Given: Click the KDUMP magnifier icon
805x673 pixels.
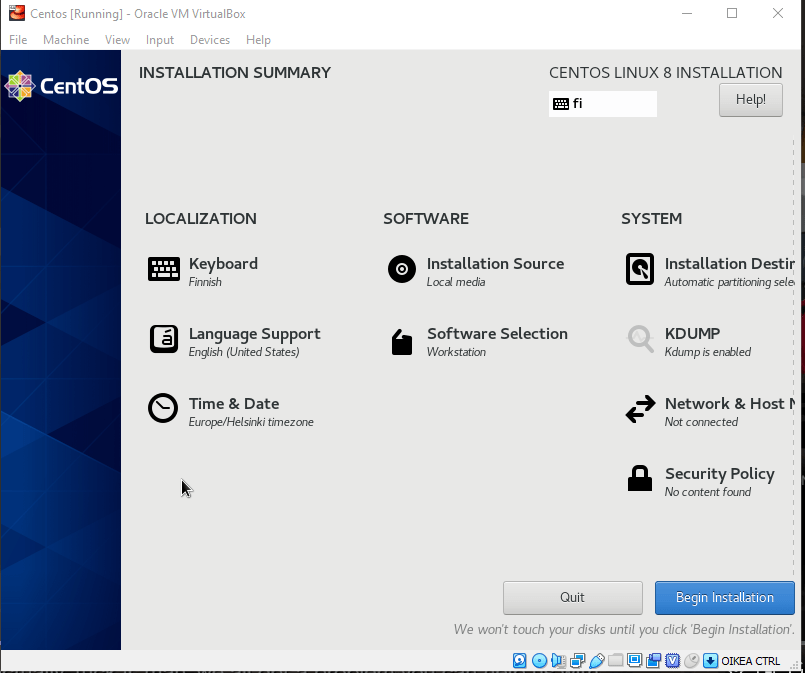Looking at the screenshot, I should click(x=640, y=339).
